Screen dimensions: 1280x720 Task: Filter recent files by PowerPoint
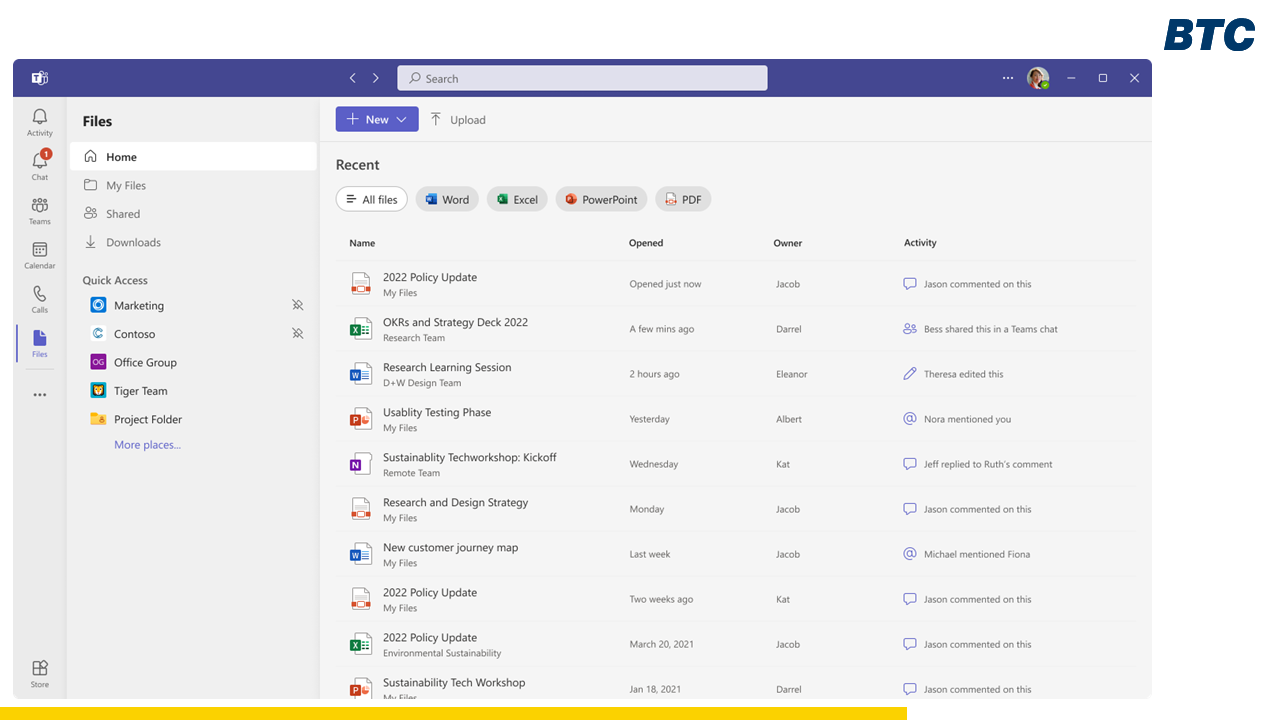[x=601, y=199]
